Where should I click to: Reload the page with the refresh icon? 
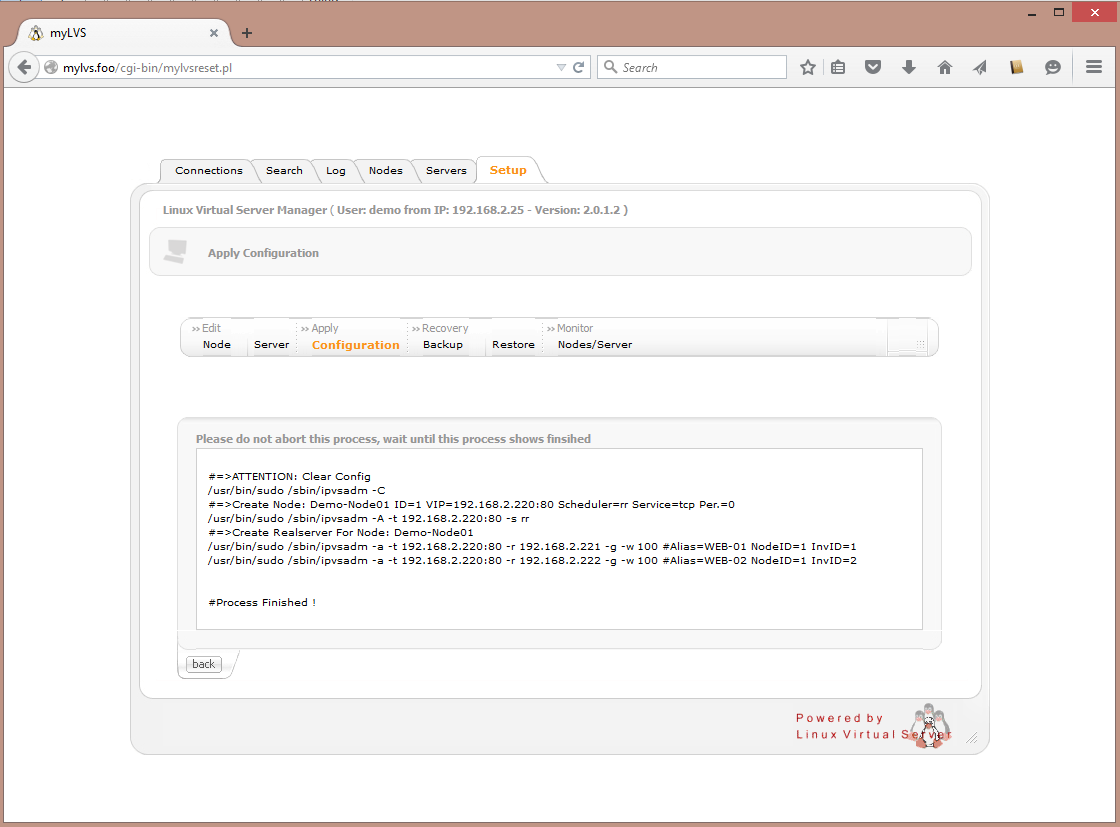(578, 67)
